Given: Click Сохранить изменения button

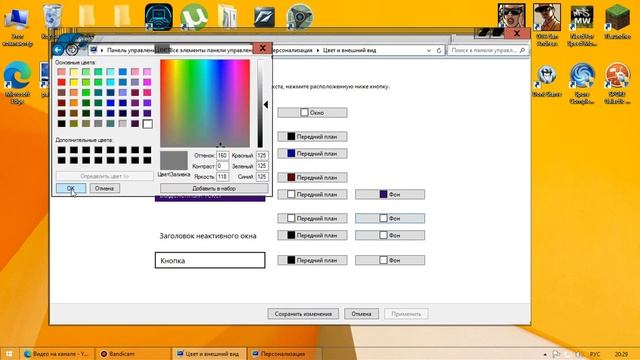Looking at the screenshot, I should [303, 314].
